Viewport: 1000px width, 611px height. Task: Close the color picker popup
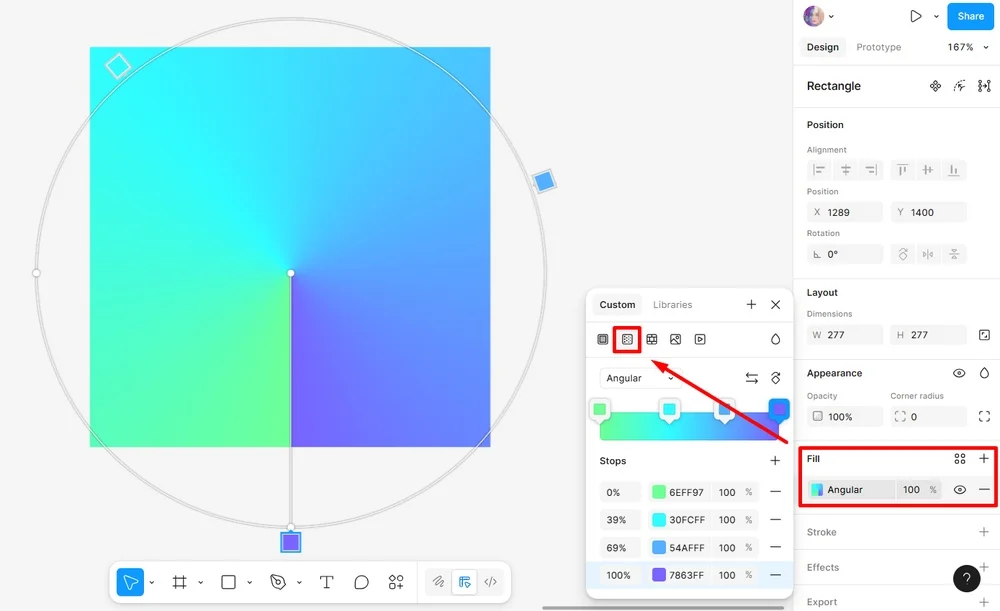click(x=776, y=305)
